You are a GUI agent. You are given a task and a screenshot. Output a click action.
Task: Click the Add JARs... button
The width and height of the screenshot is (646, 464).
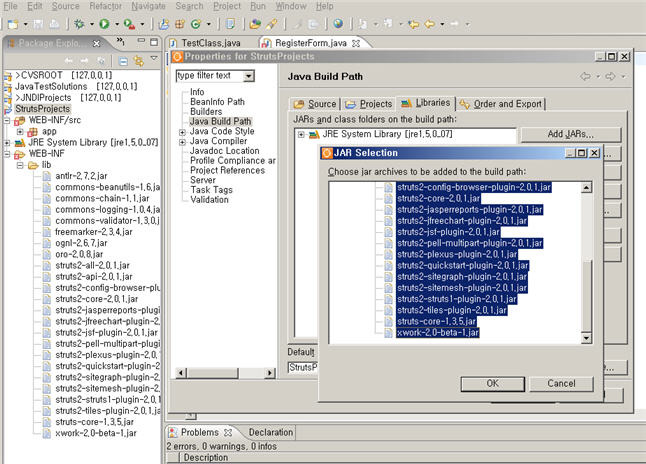click(x=571, y=134)
